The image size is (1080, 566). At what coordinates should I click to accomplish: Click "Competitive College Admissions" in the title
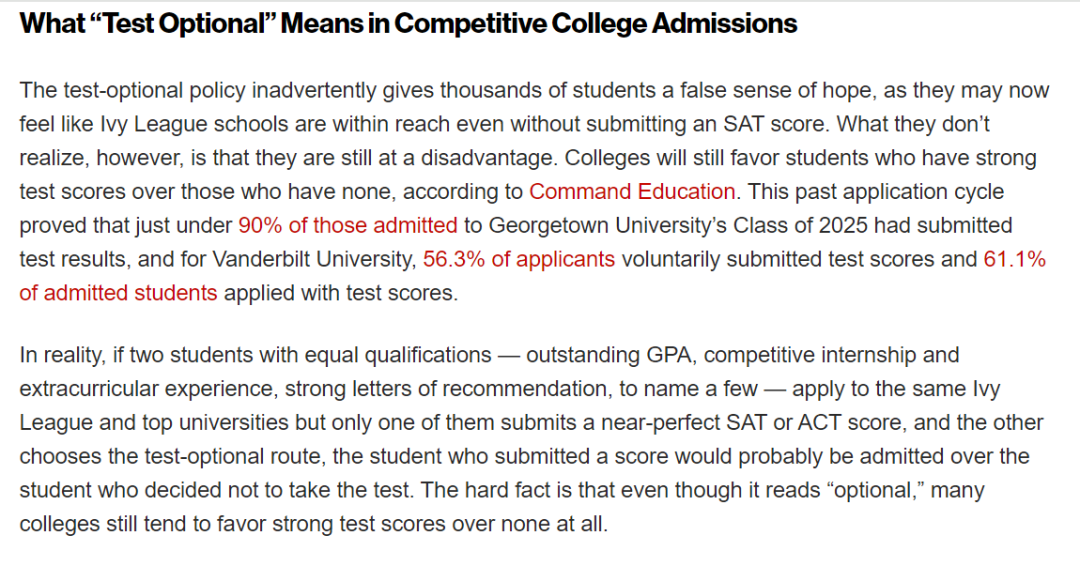click(x=596, y=24)
